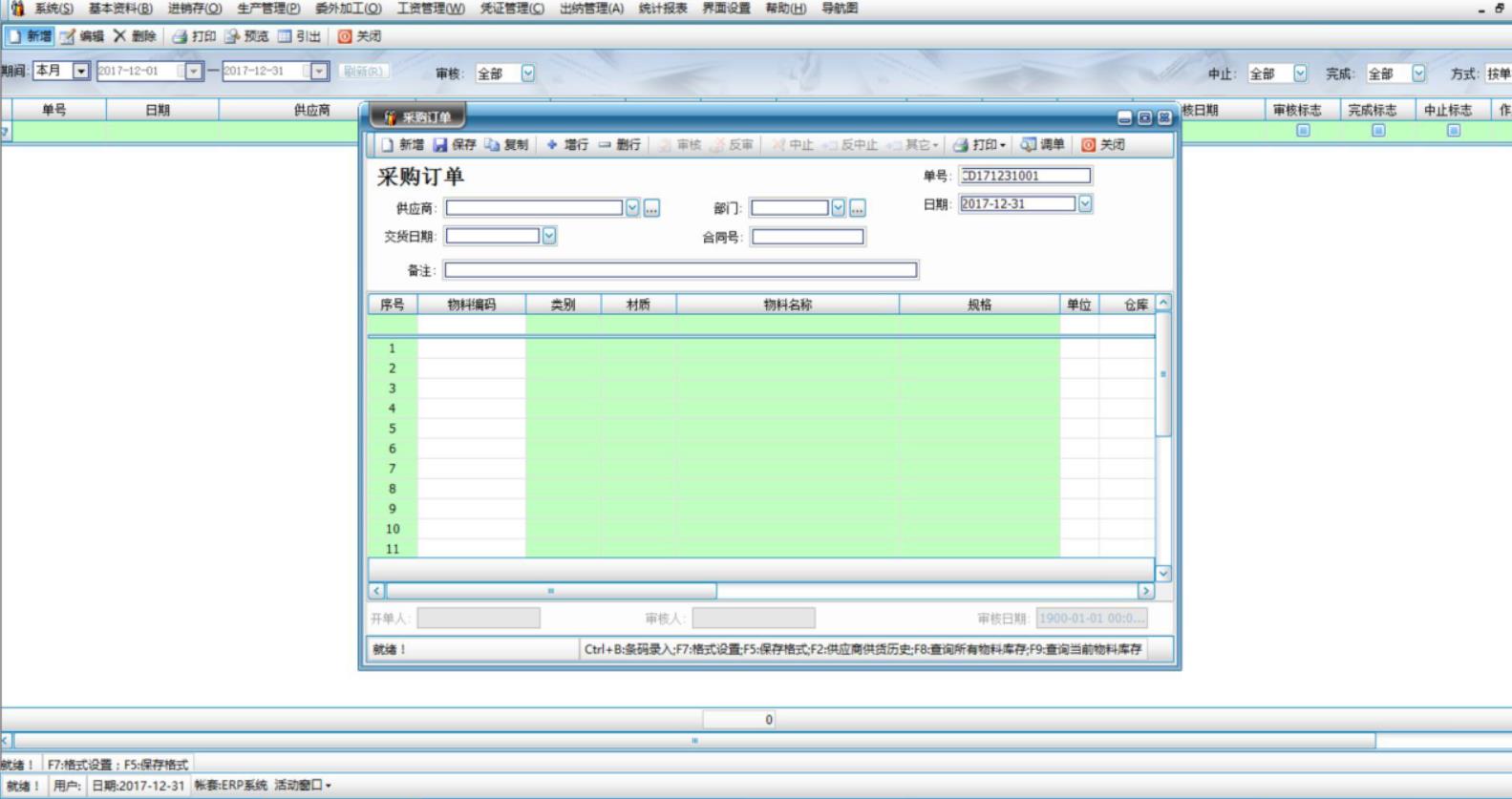Maximize the 采购订单 dialog window
Screen dimensions: 1512x799
1144,117
